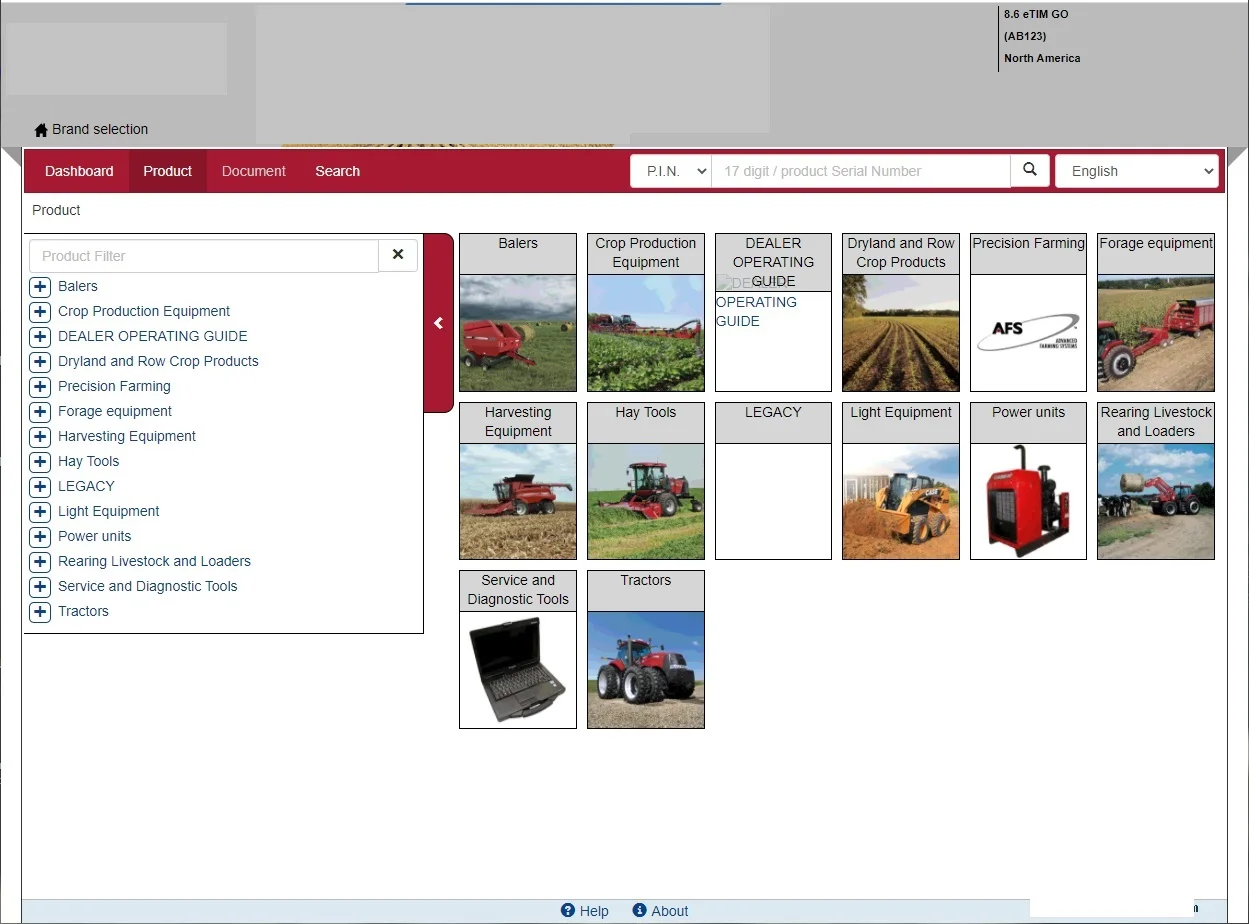Expand the Hay Tools tree node
The height and width of the screenshot is (924, 1249).
pyautogui.click(x=40, y=461)
